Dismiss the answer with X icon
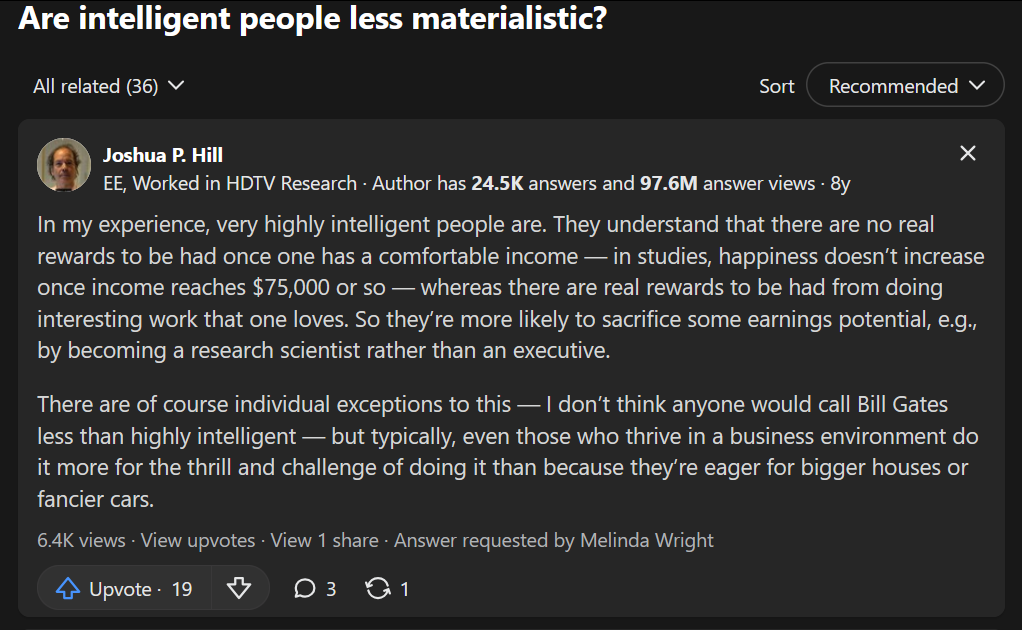 pyautogui.click(x=968, y=153)
